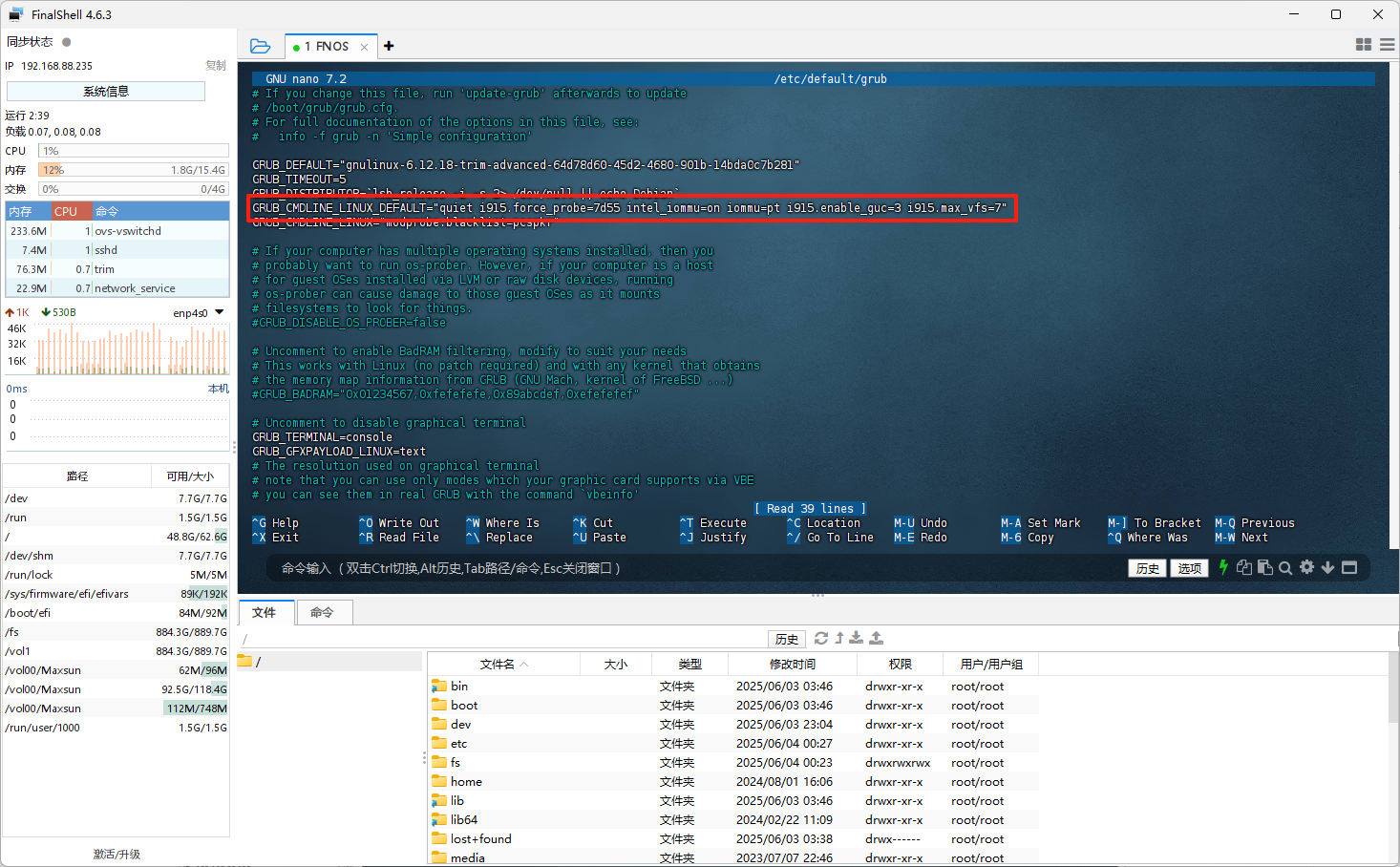Select the /vol1 disk row
Screen dimensions: 1400x867
pyautogui.click(x=116, y=651)
